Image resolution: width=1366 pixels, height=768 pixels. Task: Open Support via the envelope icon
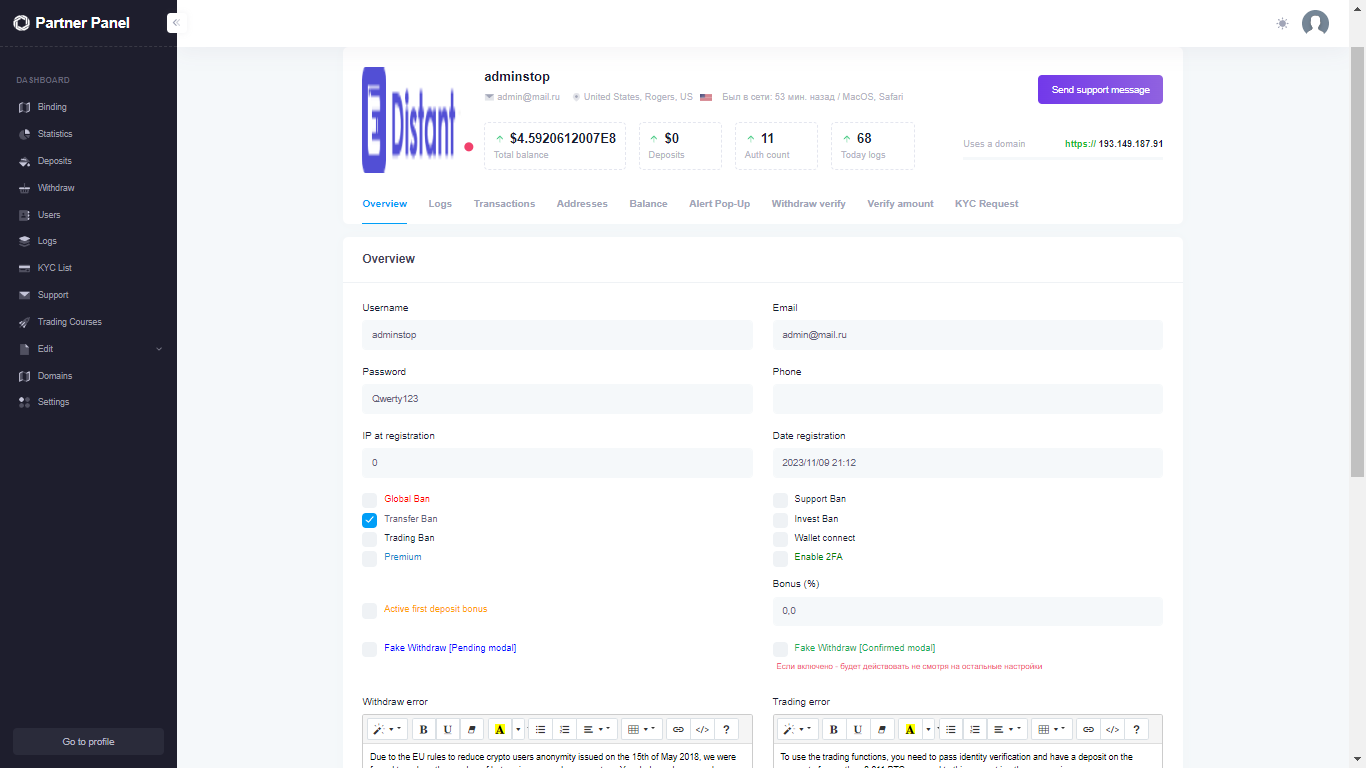pyautogui.click(x=25, y=295)
